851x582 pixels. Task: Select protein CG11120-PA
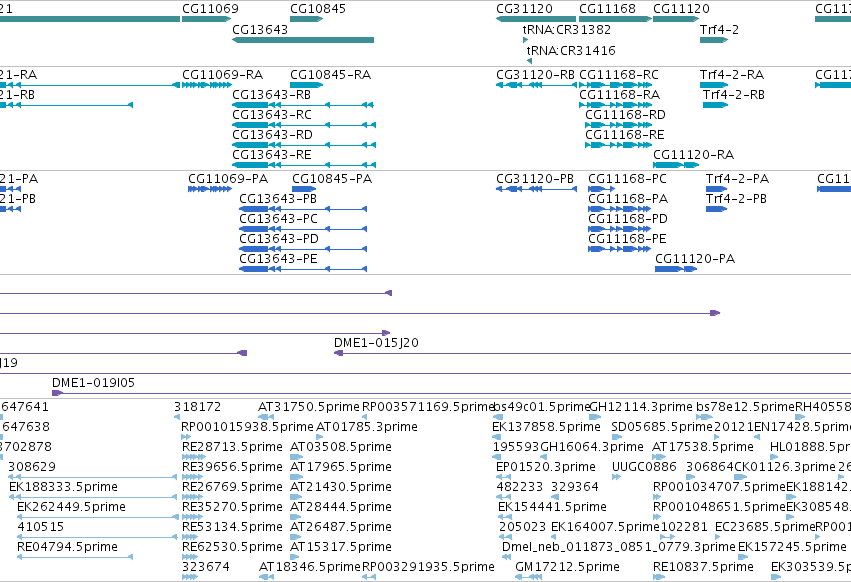(x=676, y=269)
